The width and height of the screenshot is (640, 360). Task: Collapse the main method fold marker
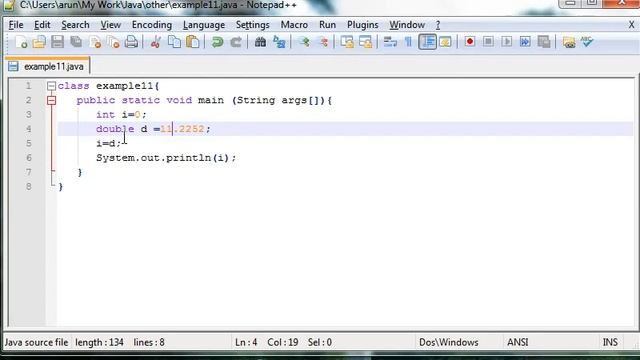[x=51, y=100]
